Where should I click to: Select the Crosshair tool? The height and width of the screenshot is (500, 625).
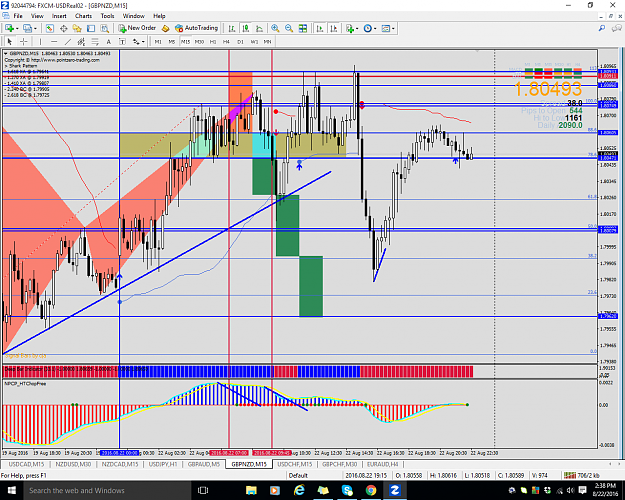24,41
